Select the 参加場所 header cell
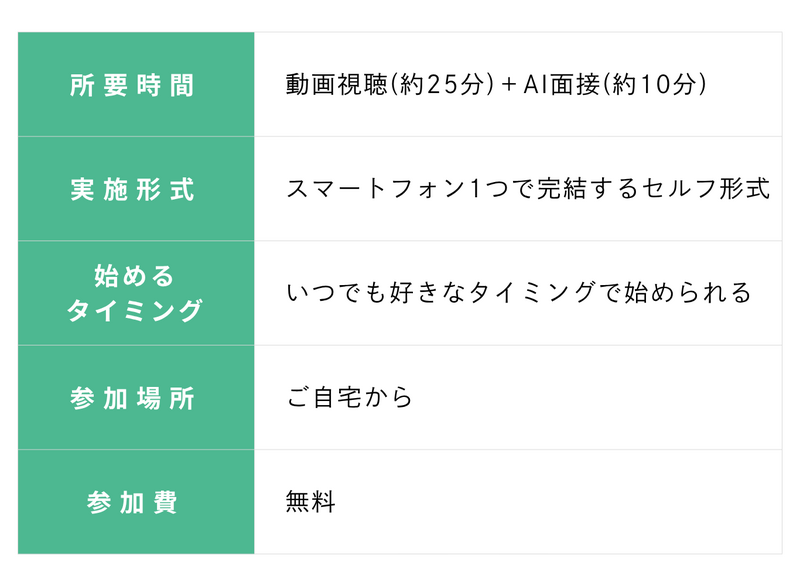 point(136,398)
